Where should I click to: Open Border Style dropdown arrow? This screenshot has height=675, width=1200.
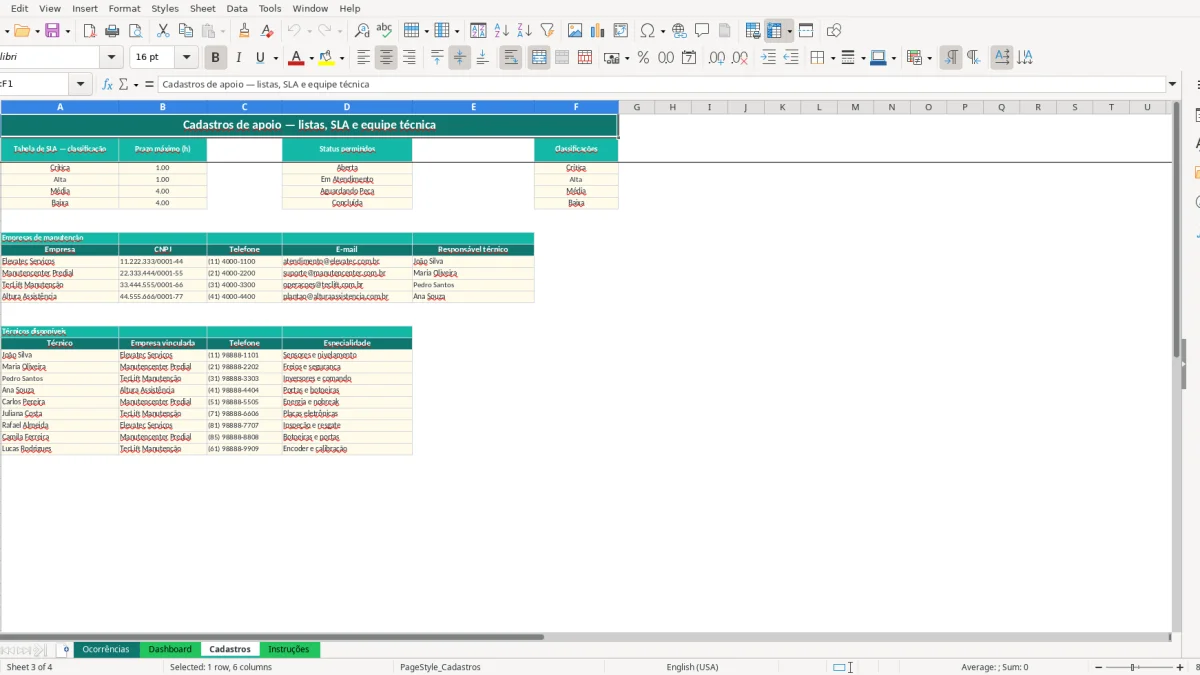[862, 59]
